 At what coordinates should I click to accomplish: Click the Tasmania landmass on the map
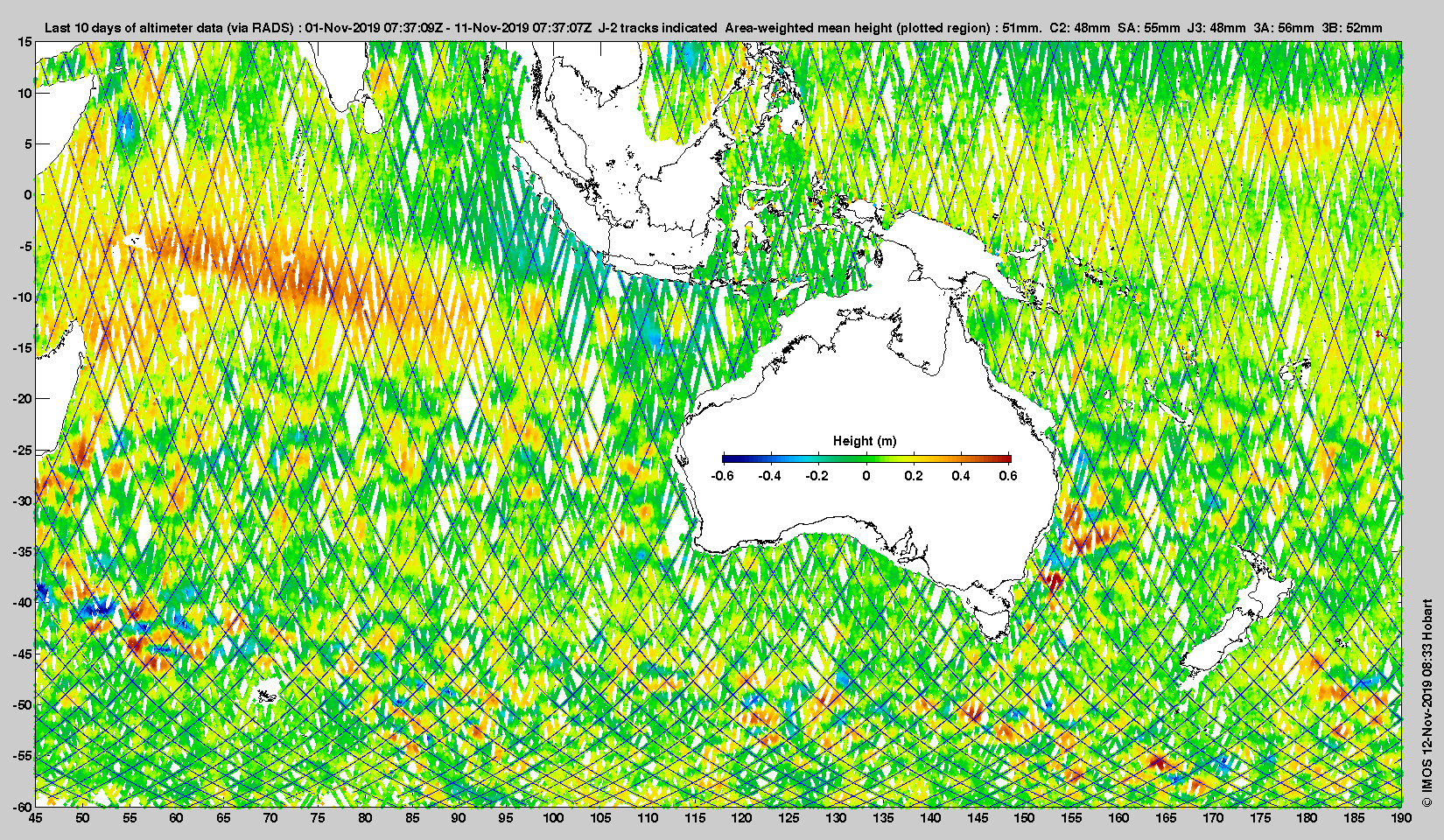pyautogui.click(x=992, y=623)
